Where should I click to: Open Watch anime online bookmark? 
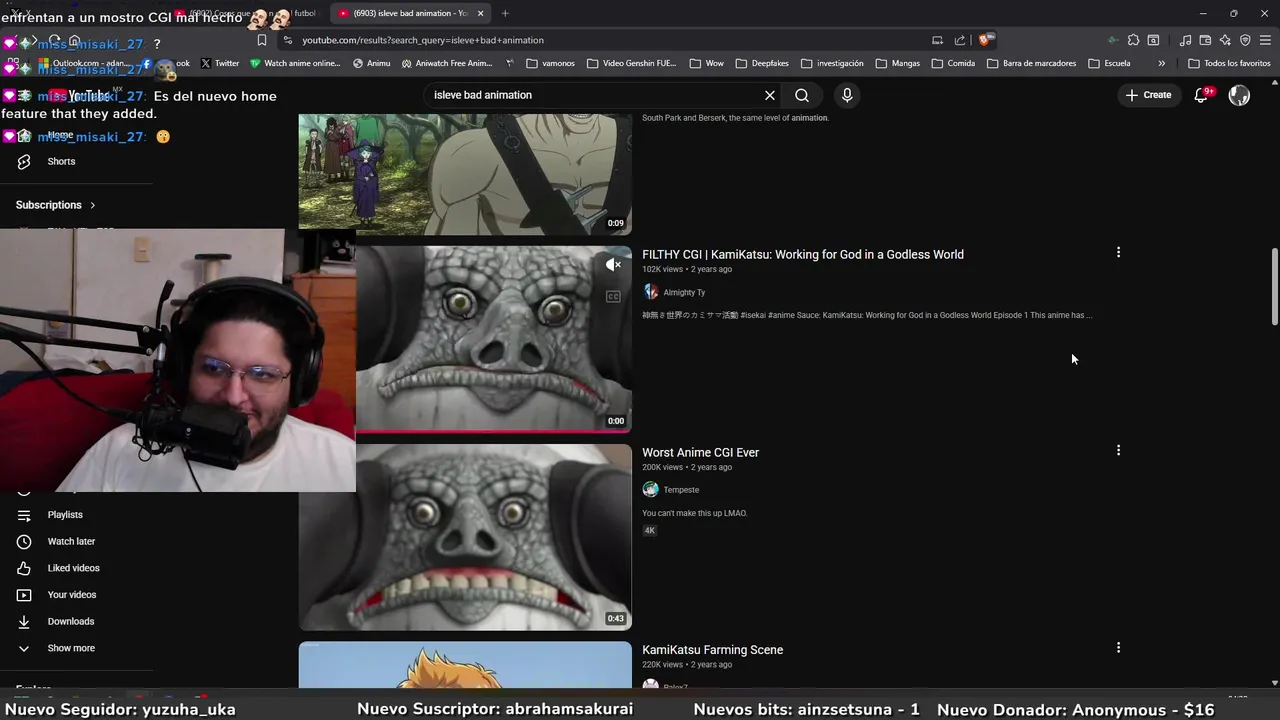[295, 63]
